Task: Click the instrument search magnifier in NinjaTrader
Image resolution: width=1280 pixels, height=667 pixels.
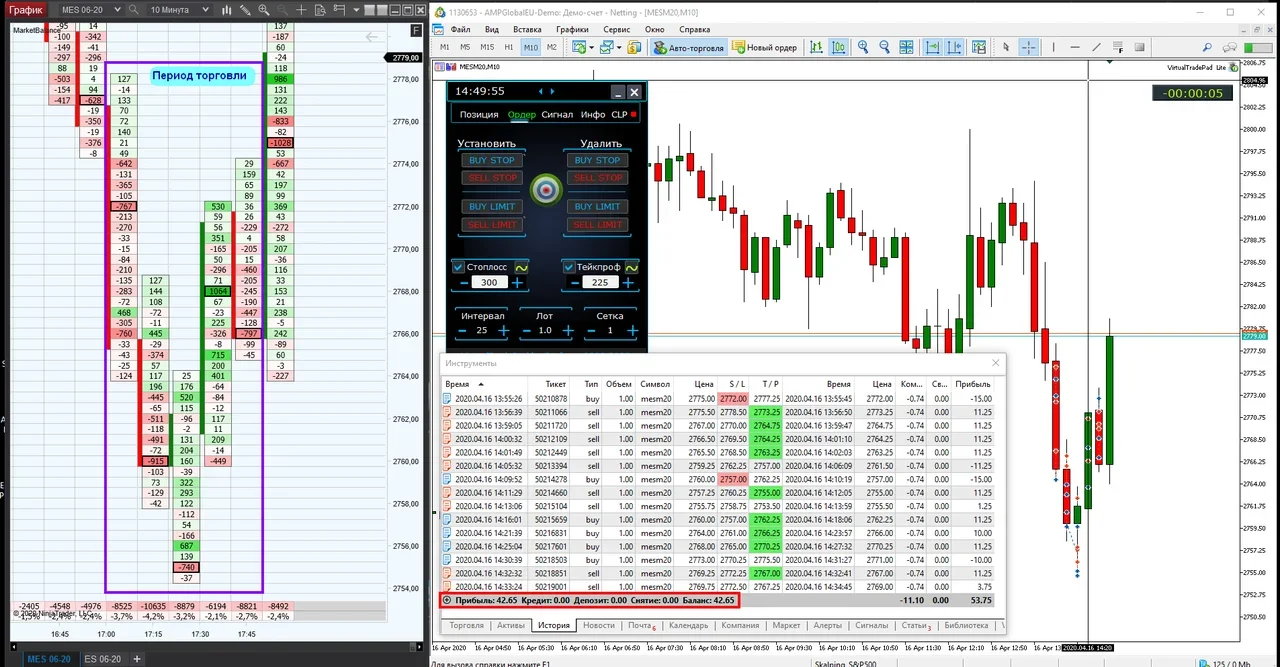Action: (x=133, y=10)
